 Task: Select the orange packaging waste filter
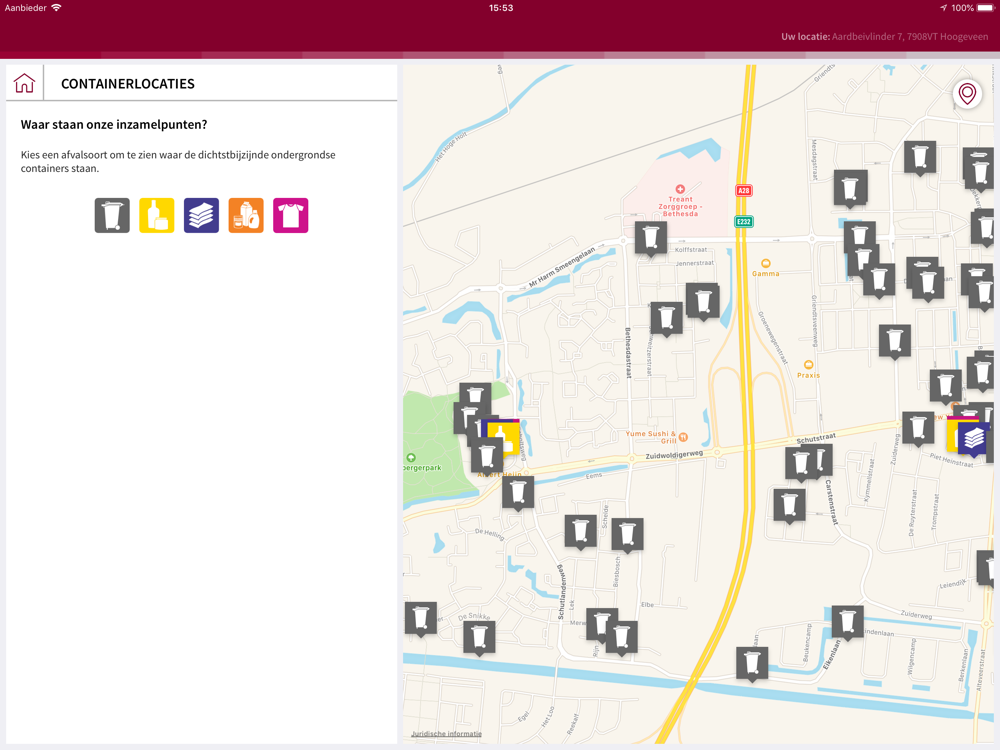coord(246,215)
